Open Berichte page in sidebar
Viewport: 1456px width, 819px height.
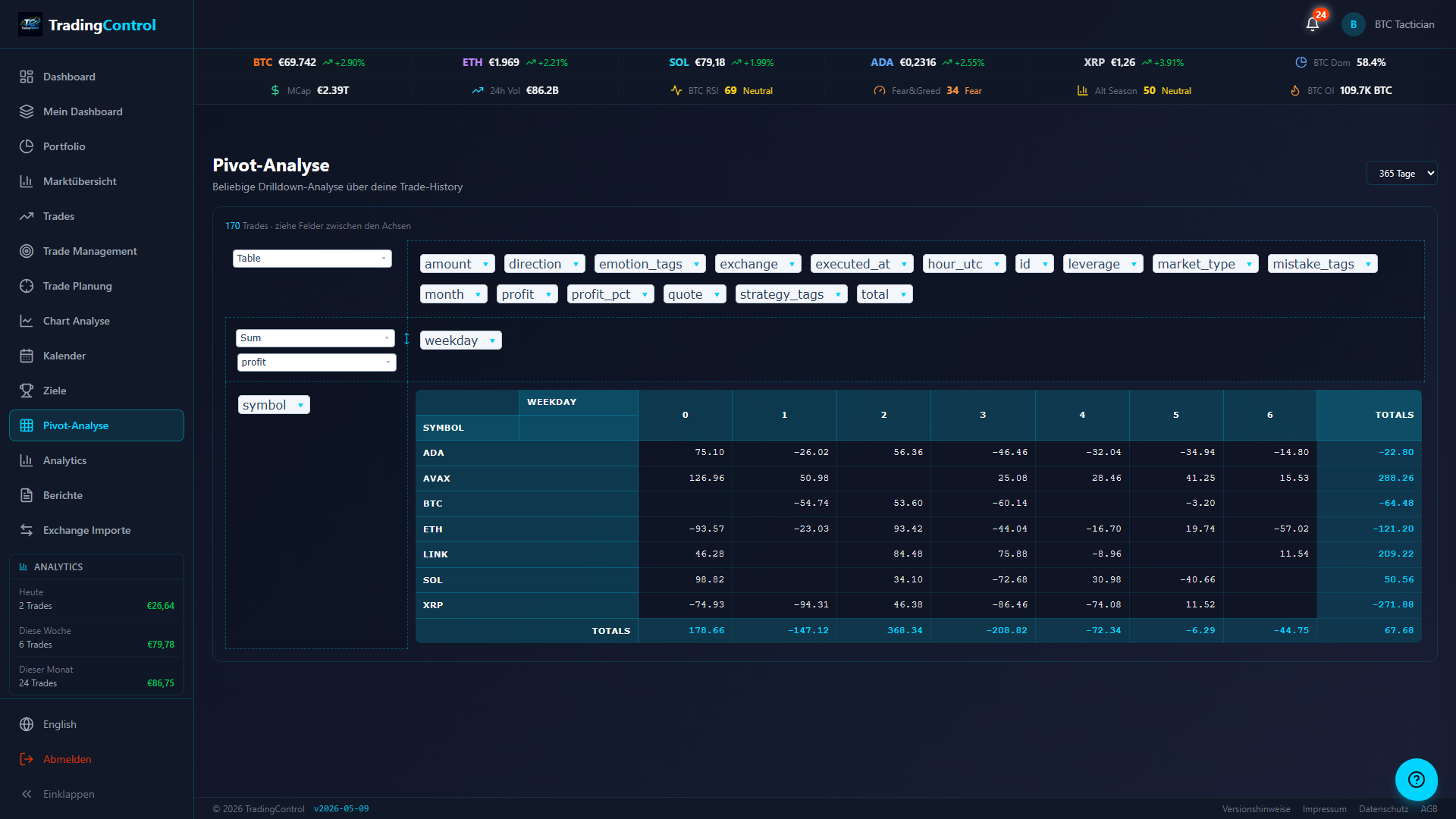pyautogui.click(x=96, y=495)
